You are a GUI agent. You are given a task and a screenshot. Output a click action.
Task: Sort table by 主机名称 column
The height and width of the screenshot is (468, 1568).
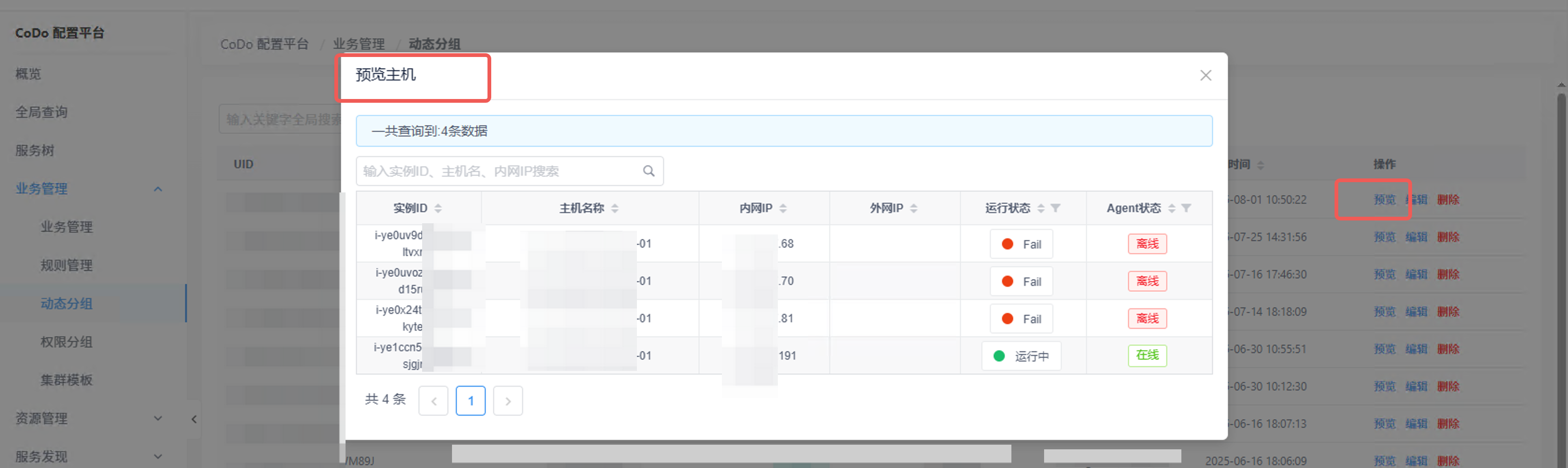point(615,208)
